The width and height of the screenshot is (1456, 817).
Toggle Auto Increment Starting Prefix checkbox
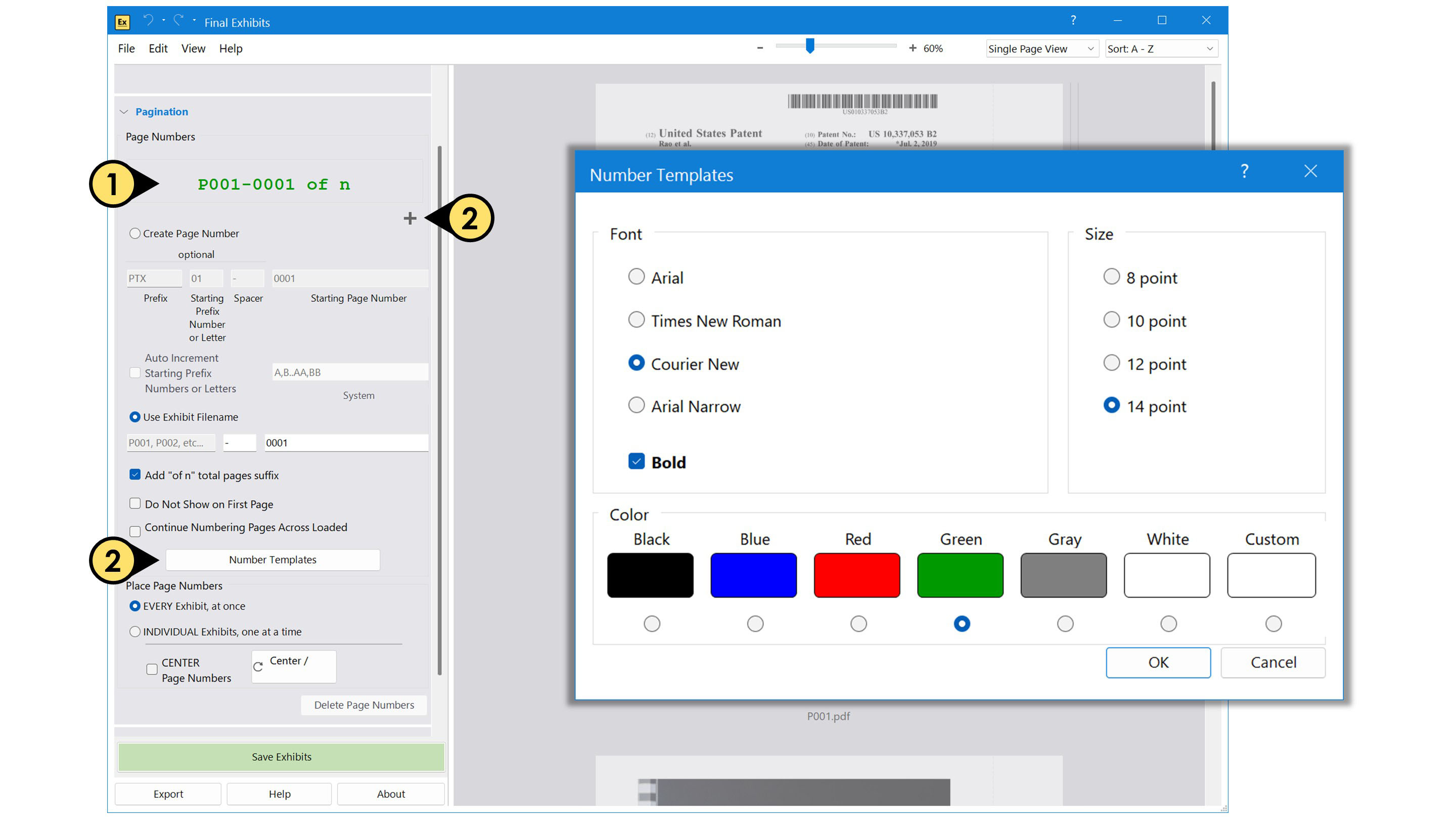click(x=134, y=373)
